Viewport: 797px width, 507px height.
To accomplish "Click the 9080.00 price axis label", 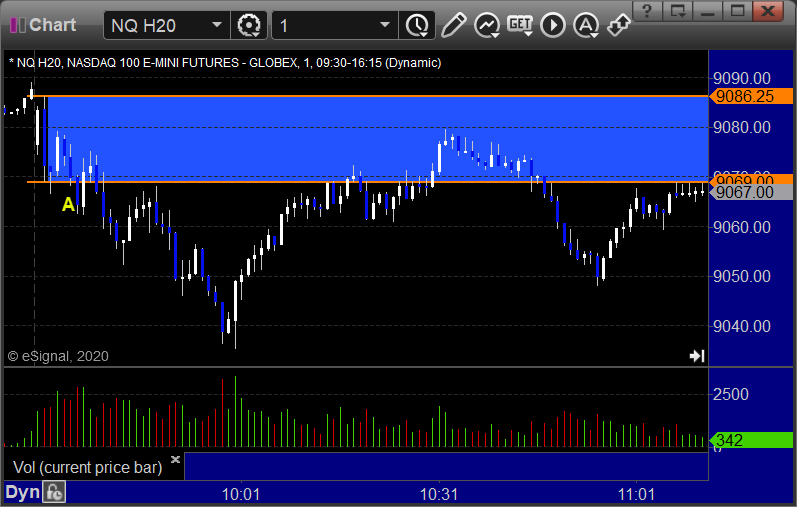I will tap(742, 127).
